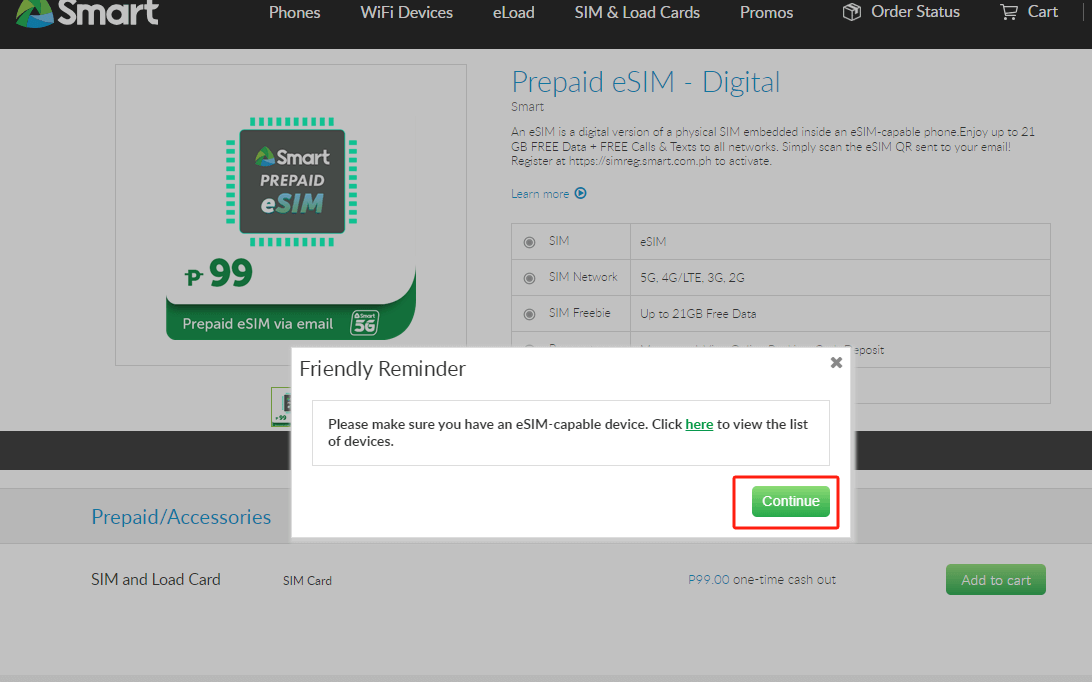
Task: Click the 'eSIM' value cell
Action: coord(840,242)
